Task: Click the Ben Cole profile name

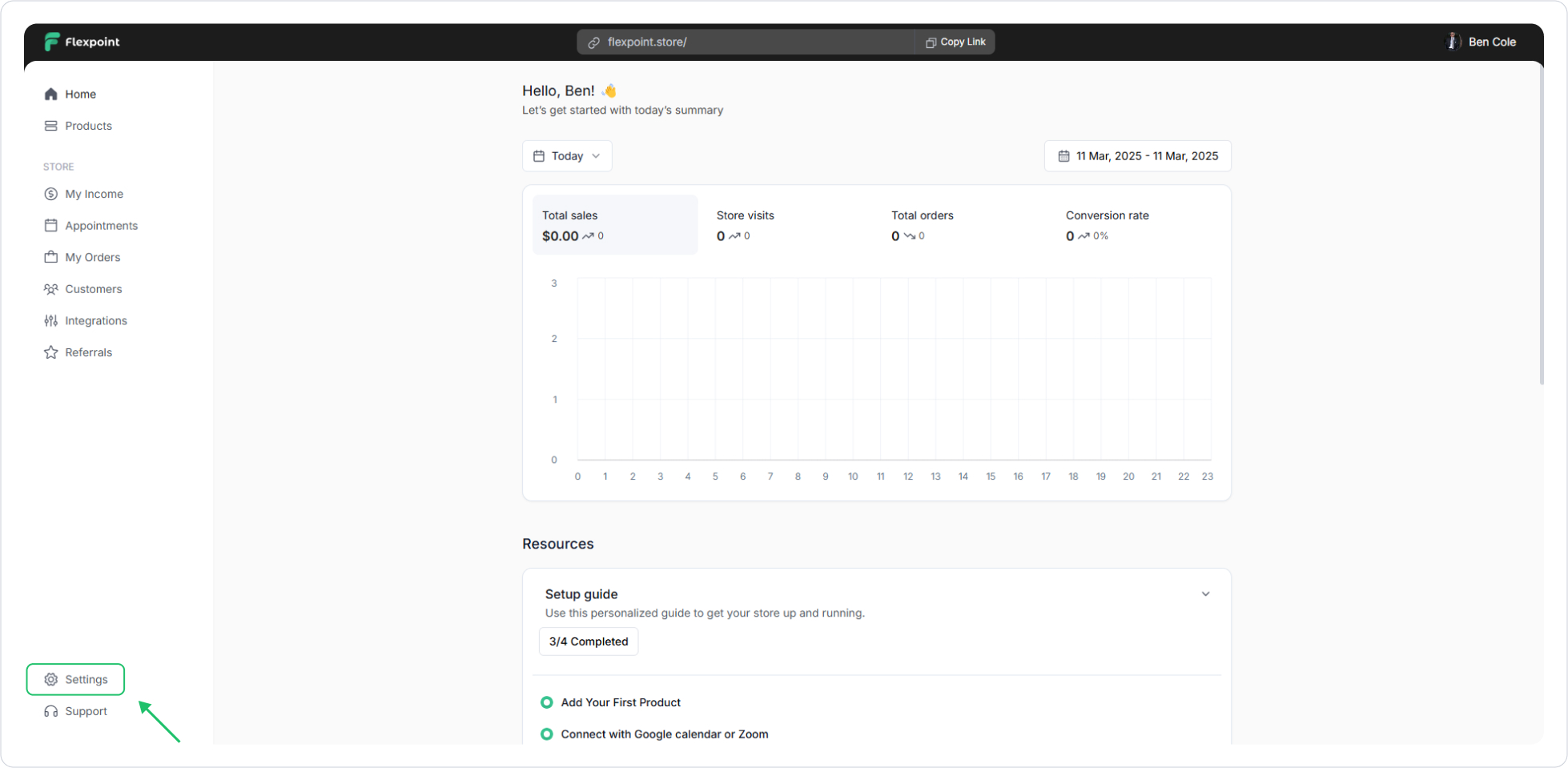Action: (1492, 42)
